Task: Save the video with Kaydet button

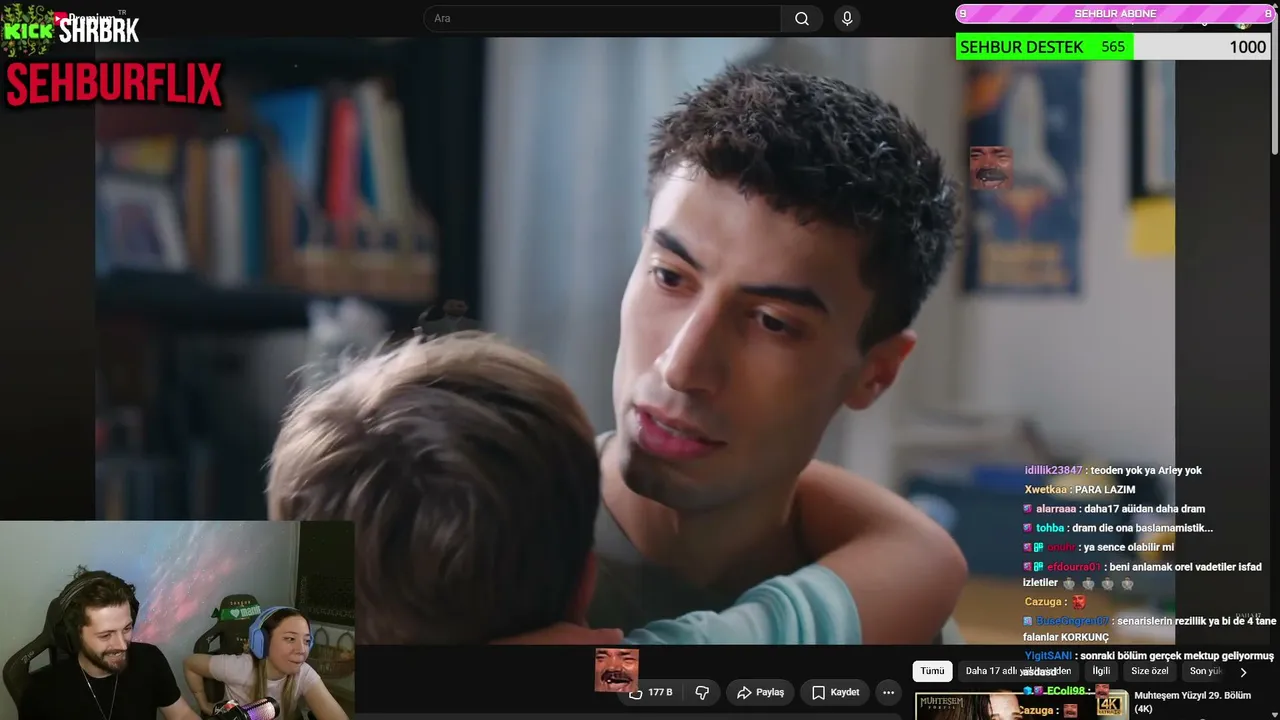Action: pos(835,692)
